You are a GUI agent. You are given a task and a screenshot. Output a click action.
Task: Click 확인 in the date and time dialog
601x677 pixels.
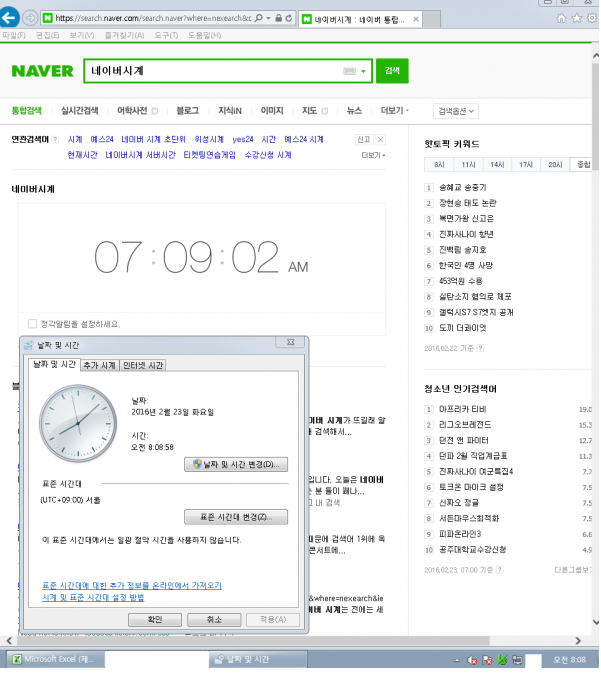[155, 620]
